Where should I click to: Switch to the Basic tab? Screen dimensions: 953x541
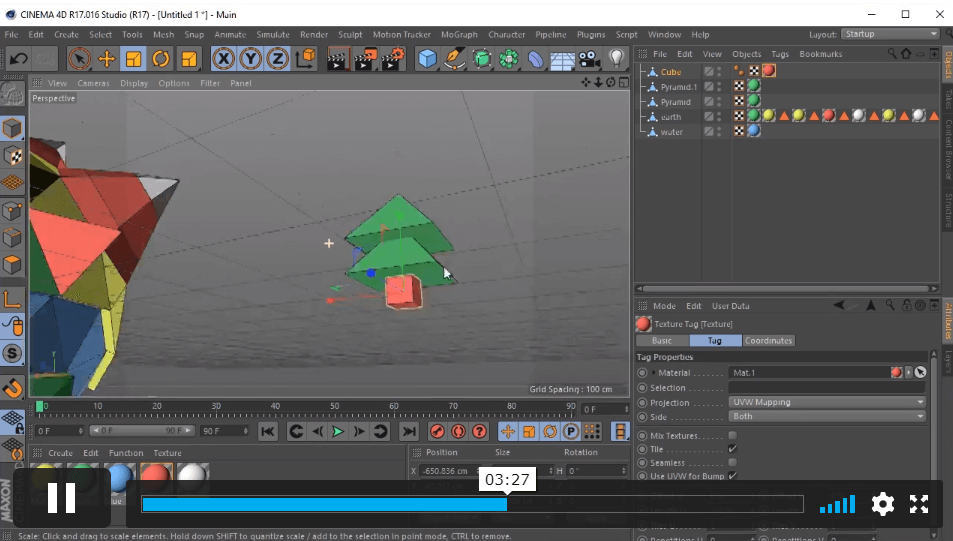pyautogui.click(x=662, y=341)
